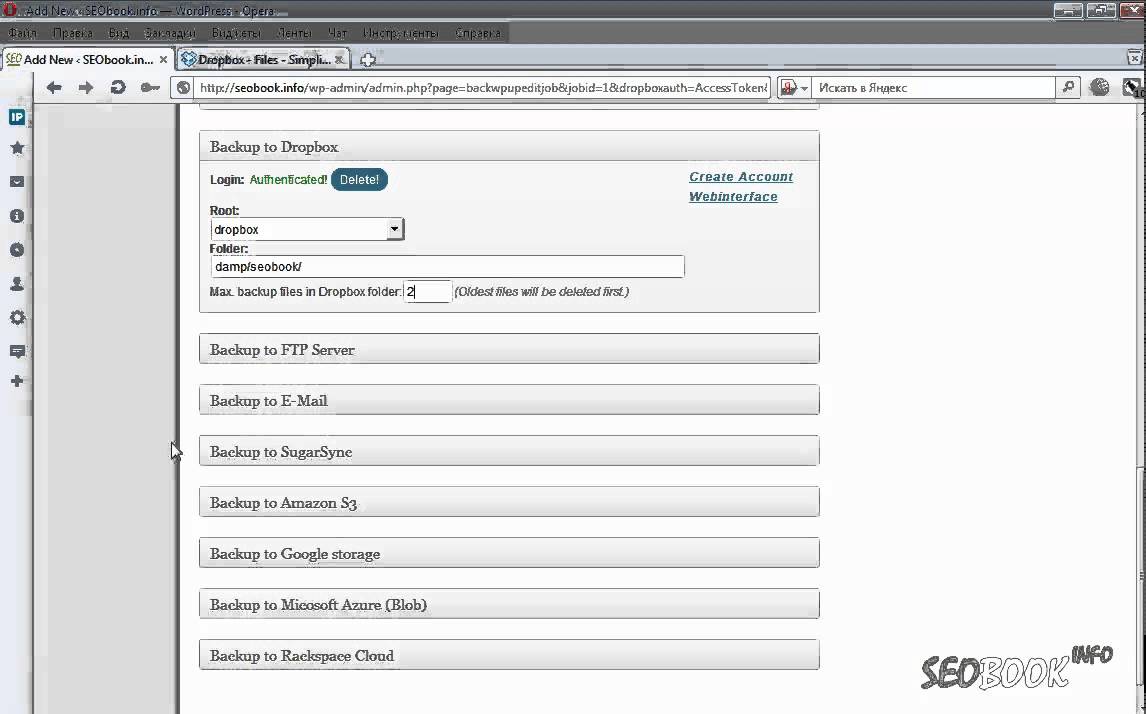Open the Webinterface link
This screenshot has height=714, width=1146.
[x=733, y=197]
